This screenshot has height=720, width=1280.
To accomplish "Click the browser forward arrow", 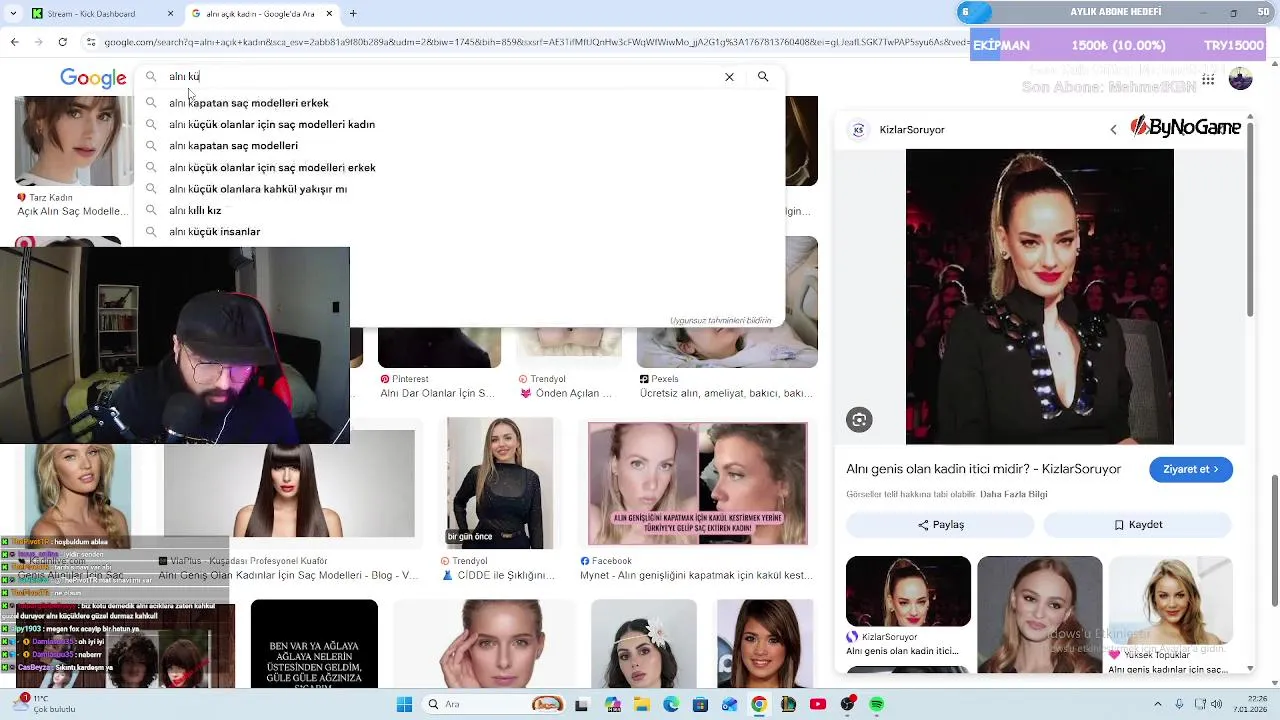I will [38, 42].
